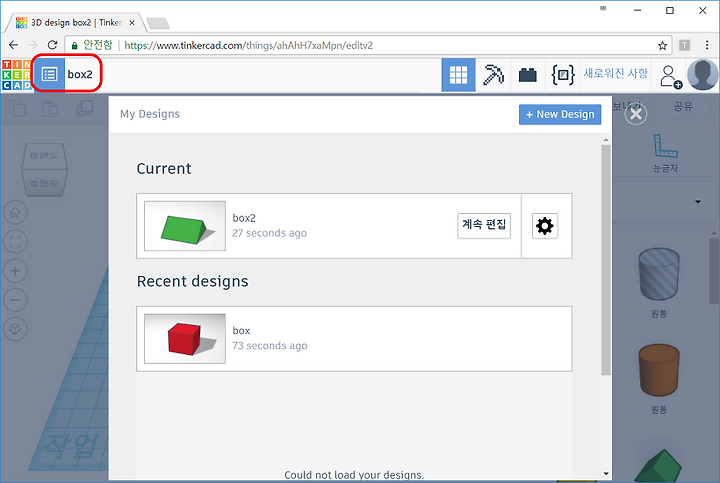This screenshot has height=483, width=720.
Task: Click the 새로워진 사항 link
Action: (x=615, y=73)
